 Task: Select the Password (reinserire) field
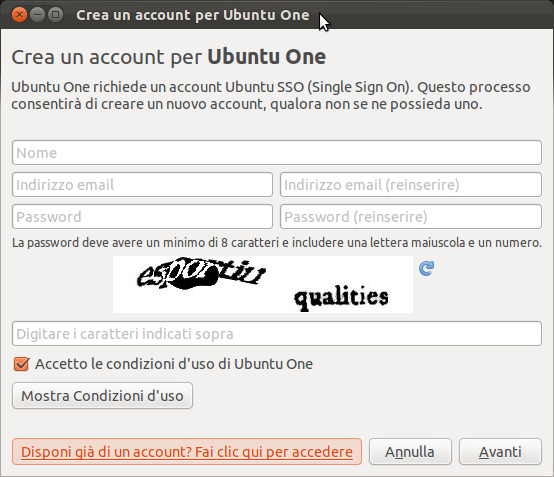[411, 217]
